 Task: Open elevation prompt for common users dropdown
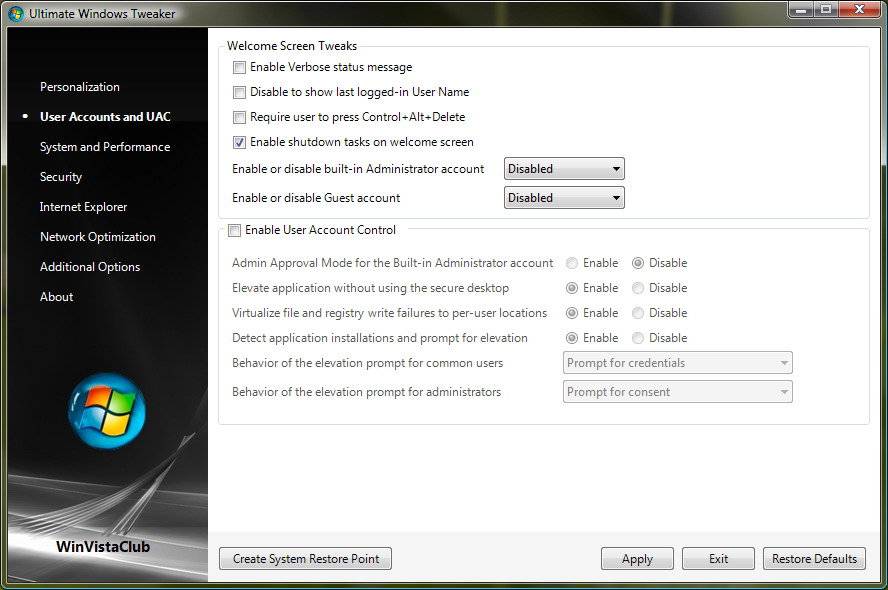click(678, 363)
